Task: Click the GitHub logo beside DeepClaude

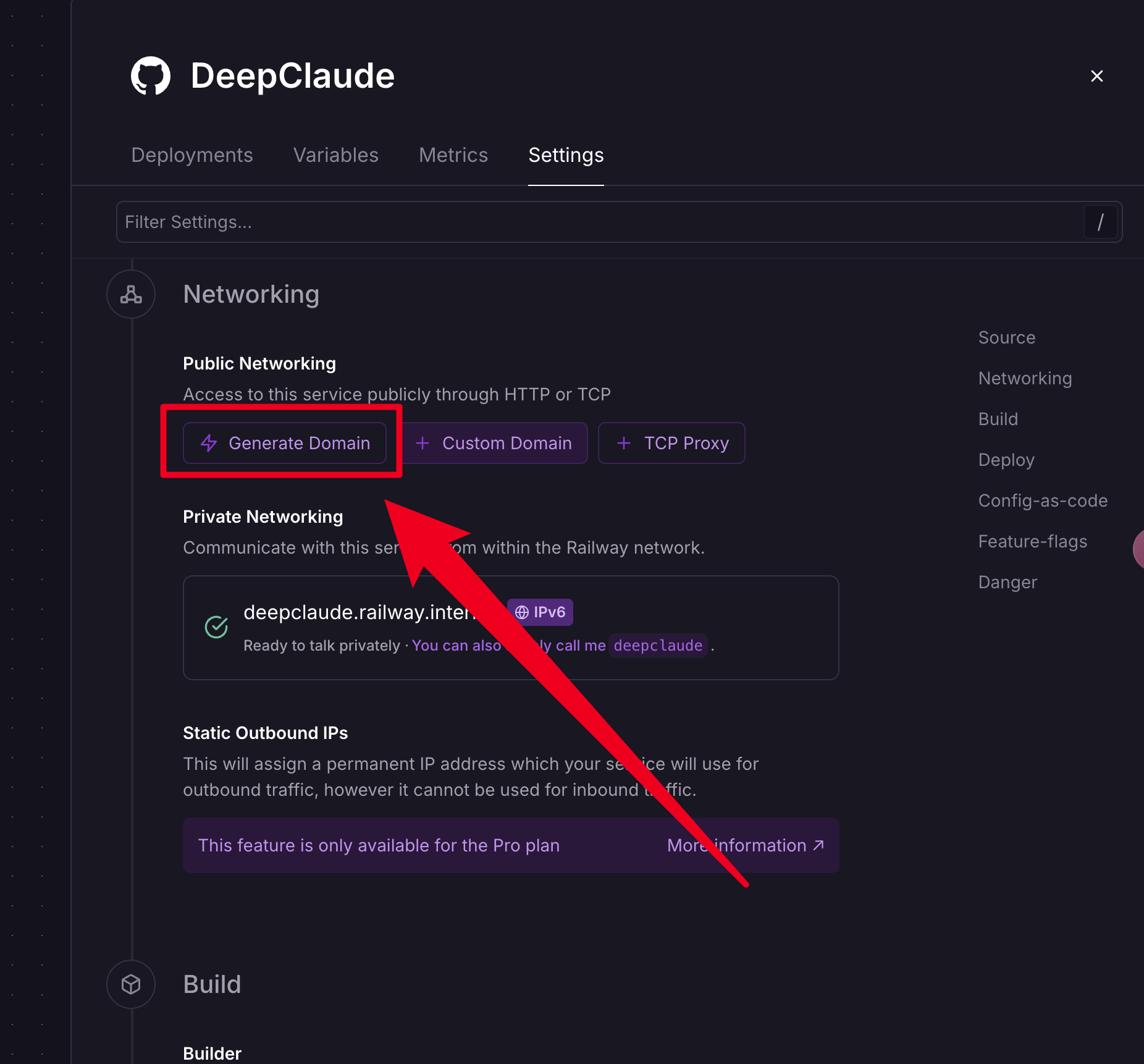Action: tap(151, 76)
